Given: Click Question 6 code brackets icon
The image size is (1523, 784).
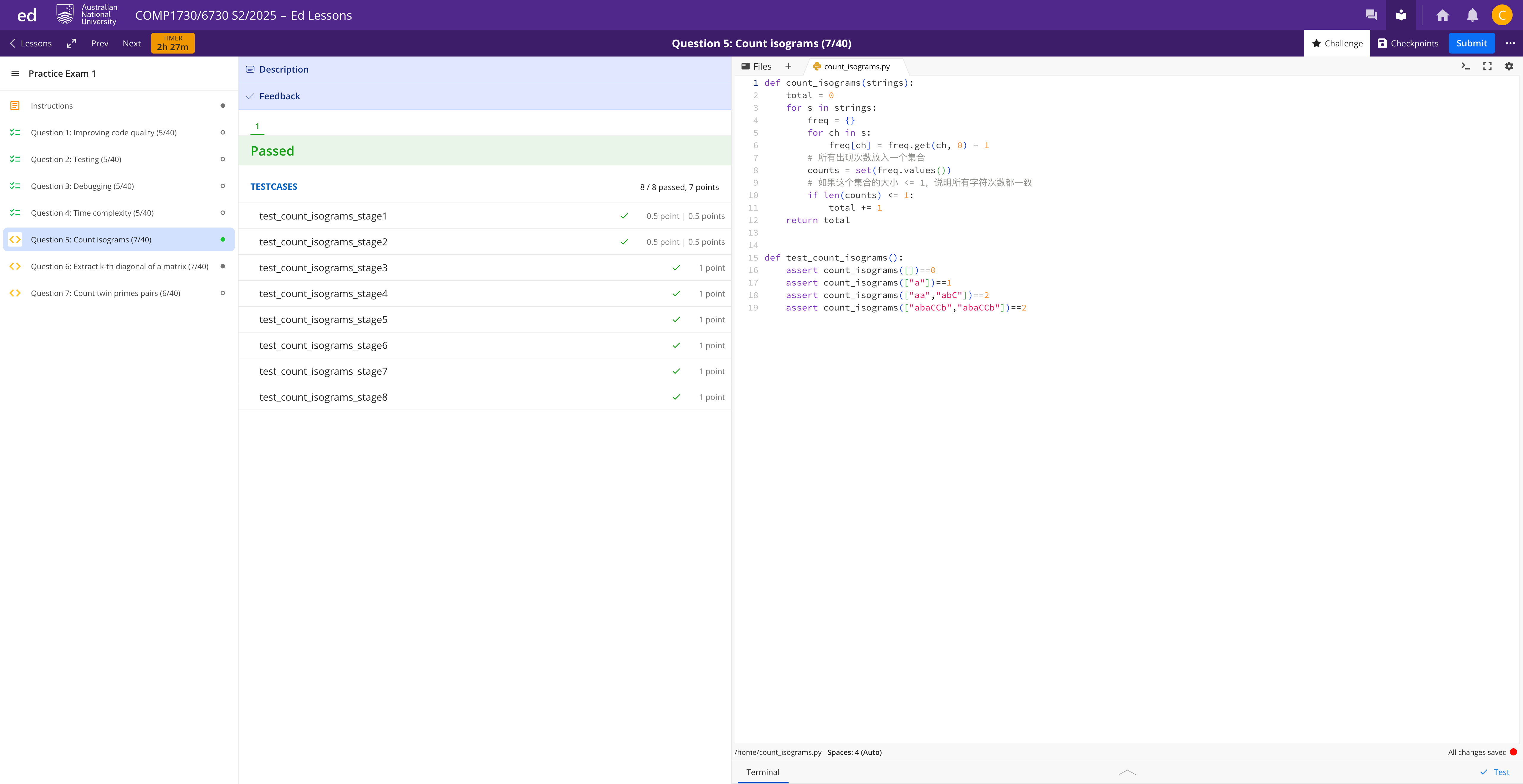Looking at the screenshot, I should [x=15, y=266].
